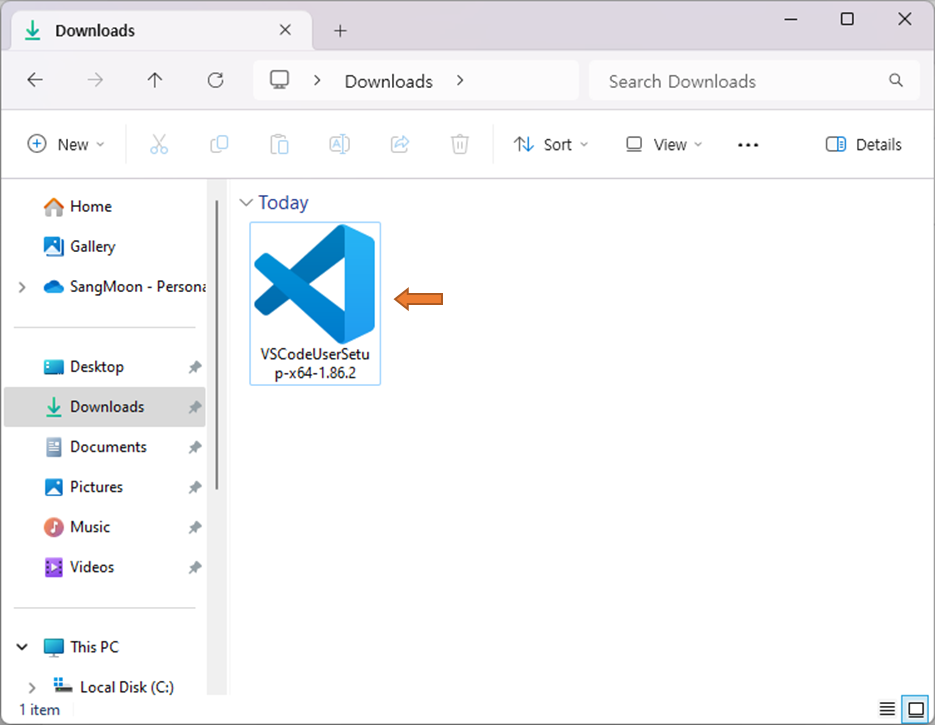The height and width of the screenshot is (725, 935).
Task: Toggle the Details pane
Action: point(863,144)
